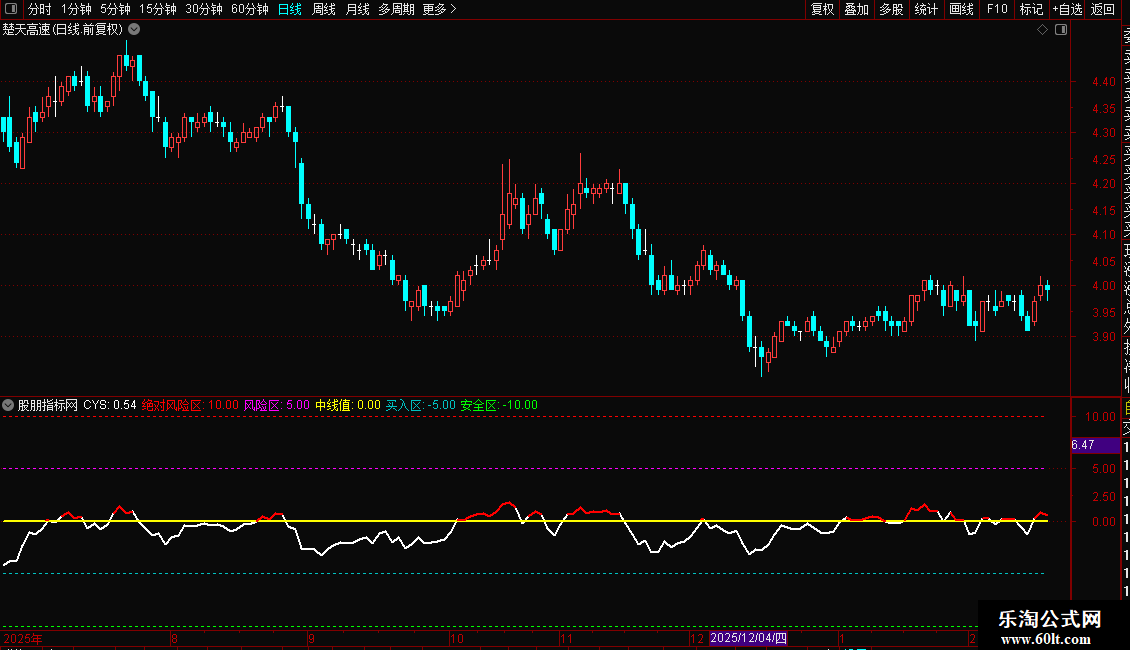This screenshot has height=650, width=1130.
Task: Open the indicator dropdown beside 股朋指标网
Action: click(x=8, y=405)
